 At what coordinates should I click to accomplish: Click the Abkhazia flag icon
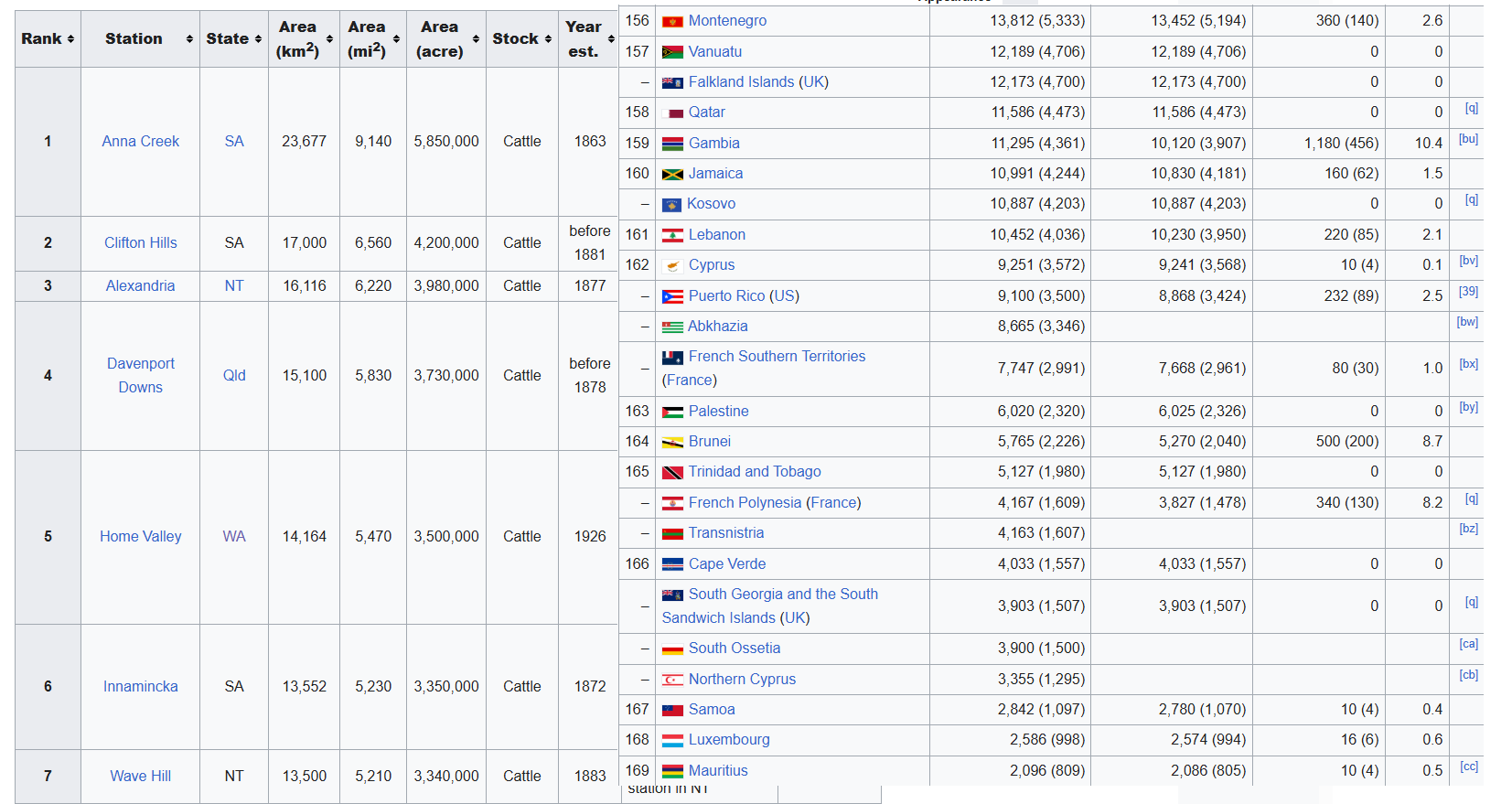tap(672, 327)
